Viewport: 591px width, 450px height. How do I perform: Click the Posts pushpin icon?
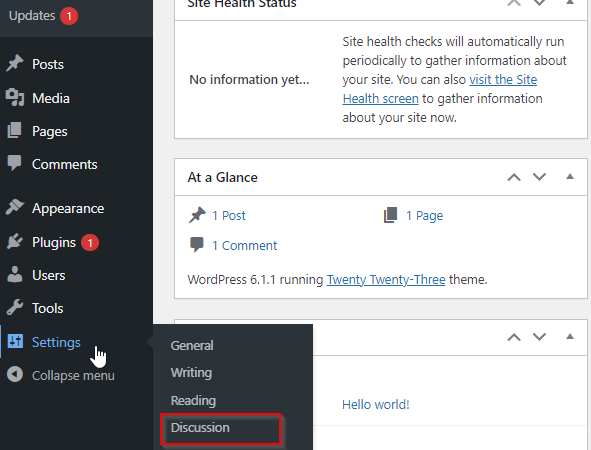pyautogui.click(x=15, y=63)
